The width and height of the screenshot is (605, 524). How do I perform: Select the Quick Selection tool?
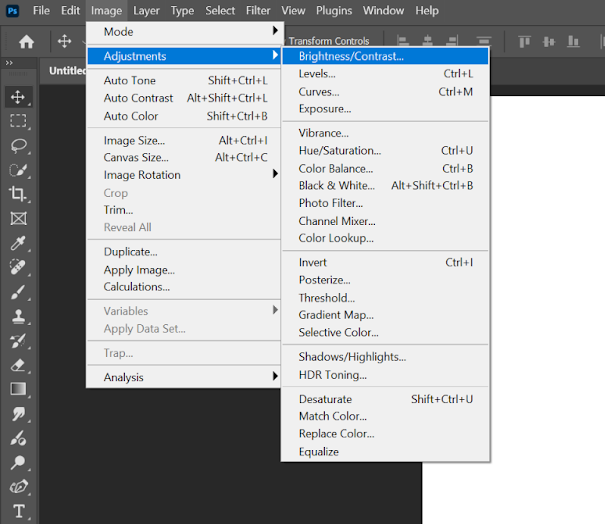coord(18,170)
